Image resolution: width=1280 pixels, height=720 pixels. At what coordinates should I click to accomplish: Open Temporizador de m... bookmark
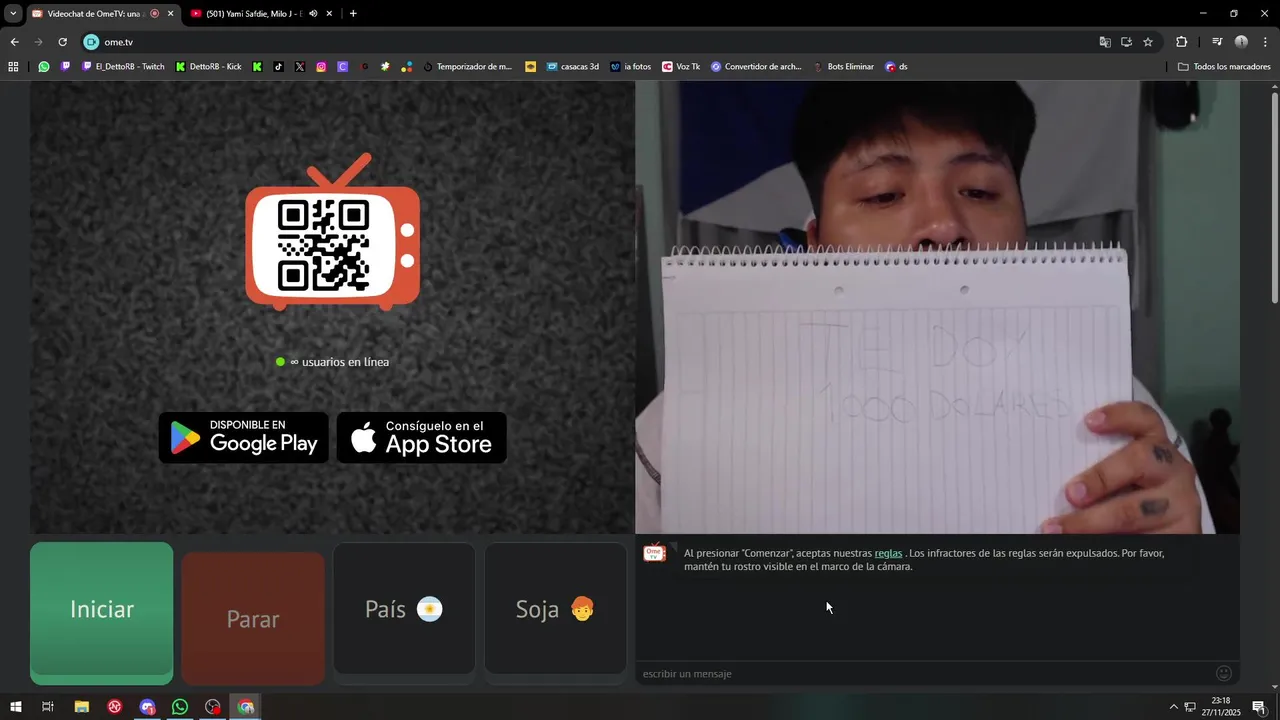click(x=468, y=67)
